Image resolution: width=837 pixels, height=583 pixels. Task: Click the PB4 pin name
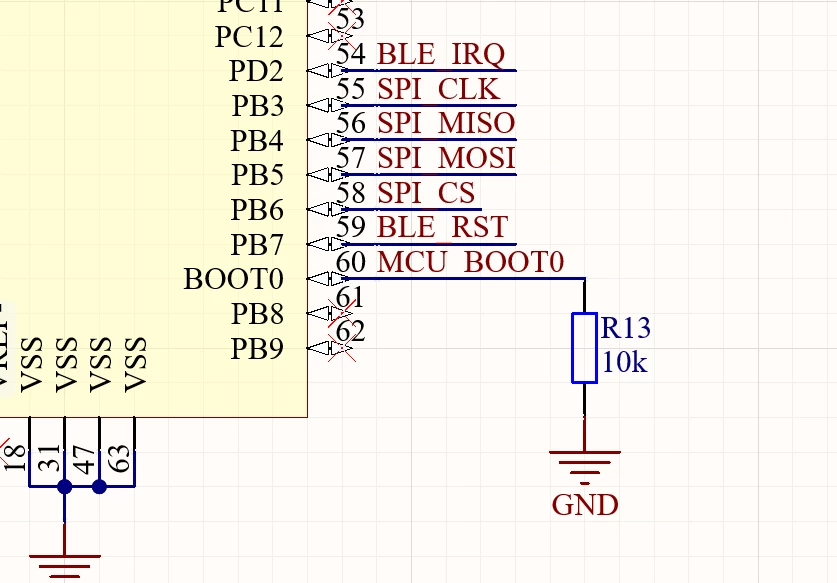tap(257, 141)
